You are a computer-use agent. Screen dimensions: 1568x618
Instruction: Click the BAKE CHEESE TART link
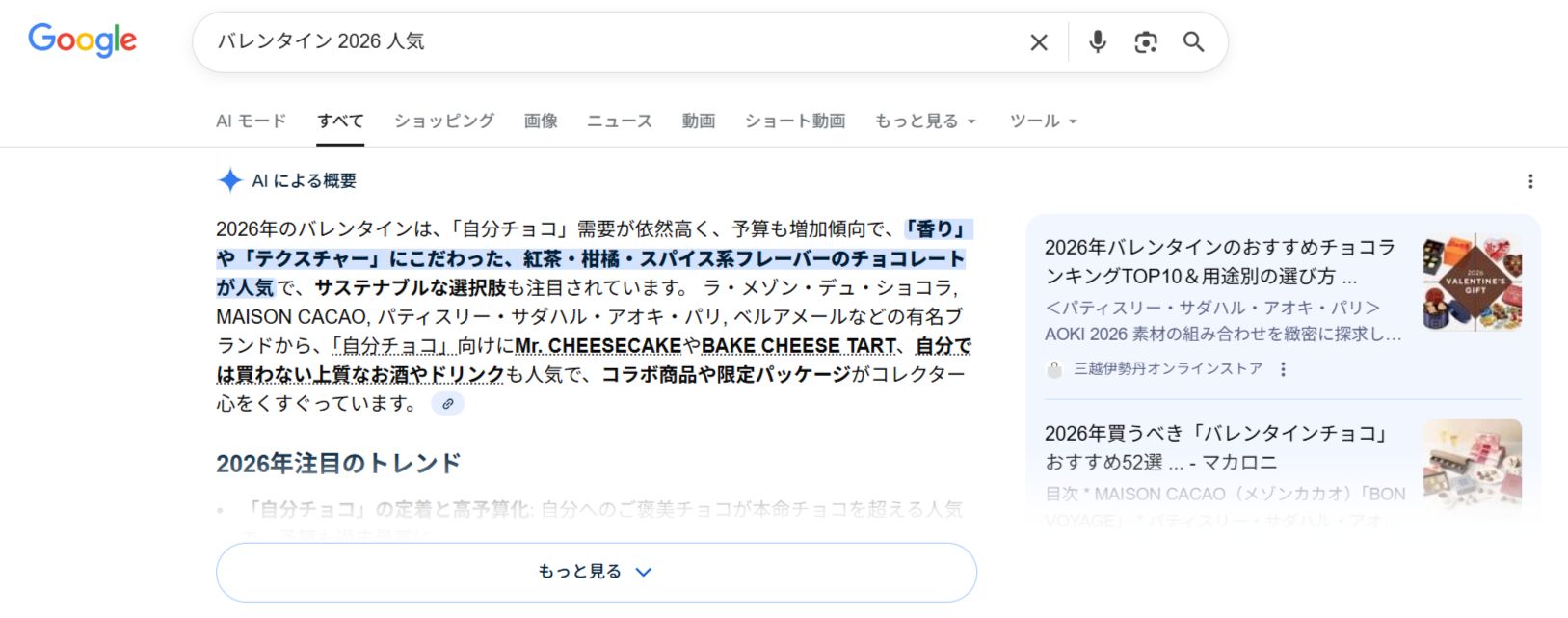pos(799,346)
